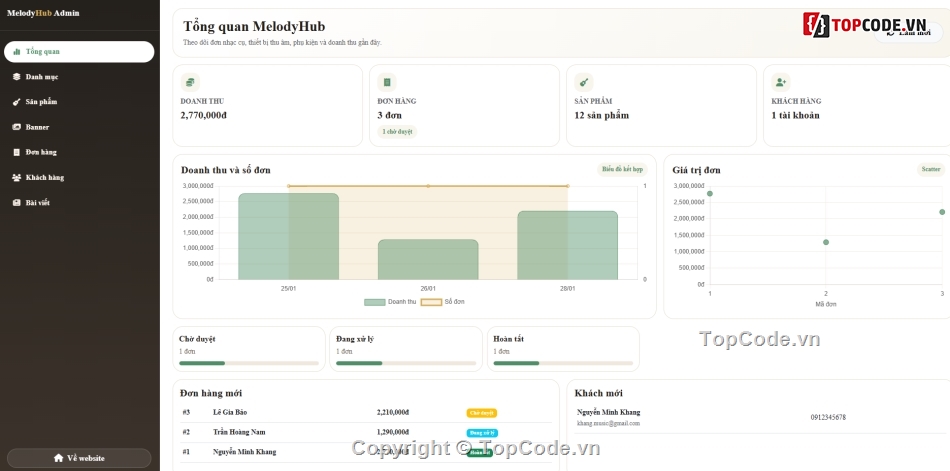Click the Bài viết newspaper icon
The width and height of the screenshot is (950, 471).
[16, 203]
